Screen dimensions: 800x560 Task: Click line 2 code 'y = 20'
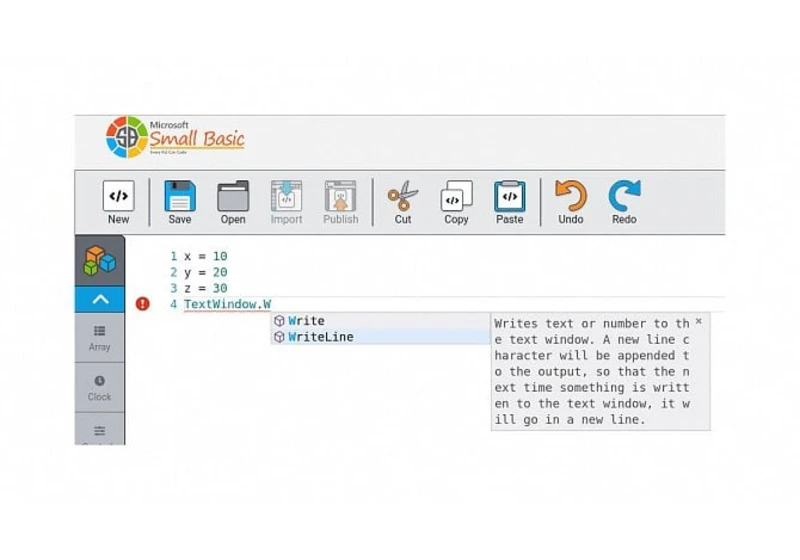coord(206,272)
